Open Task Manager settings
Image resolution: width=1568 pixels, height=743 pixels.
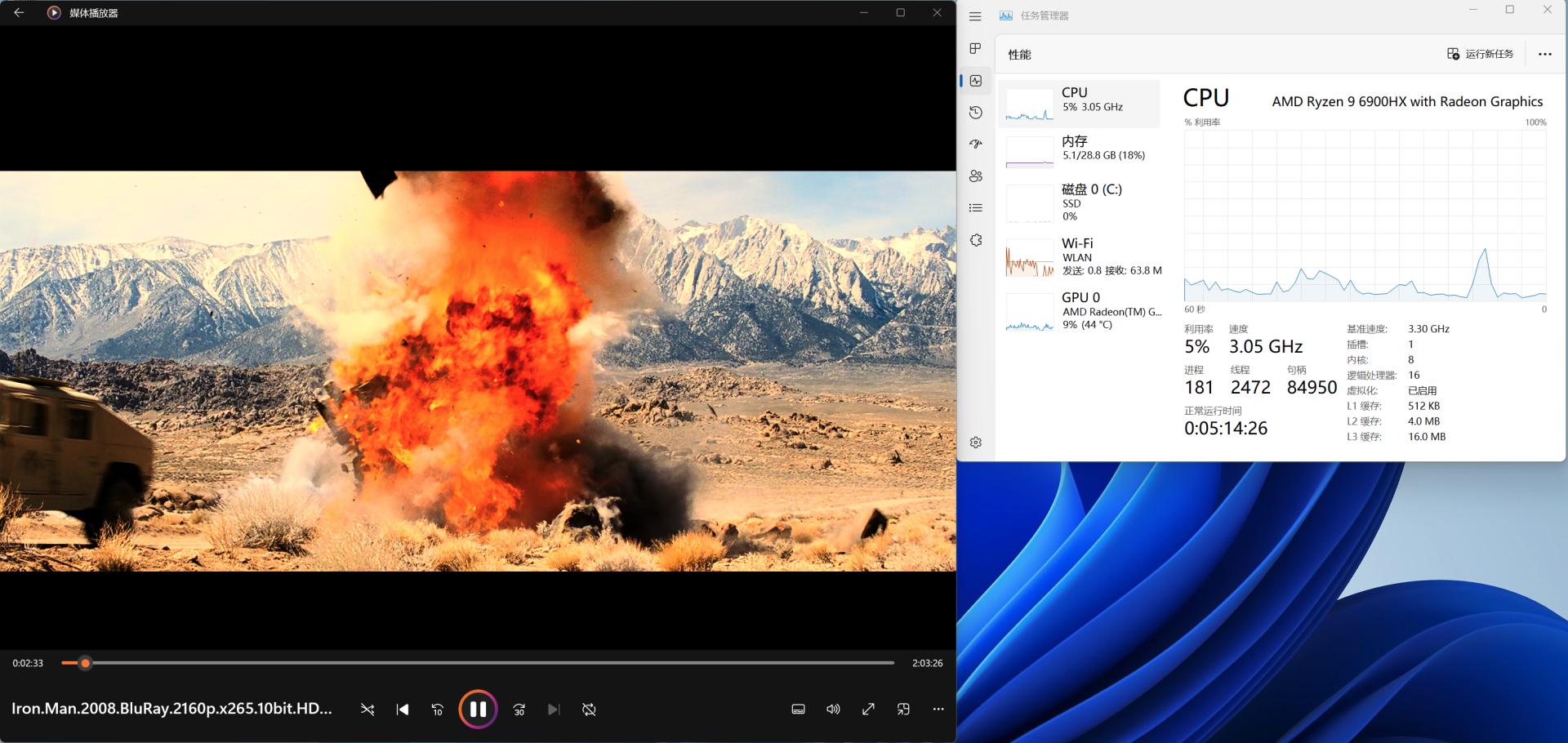coord(975,442)
